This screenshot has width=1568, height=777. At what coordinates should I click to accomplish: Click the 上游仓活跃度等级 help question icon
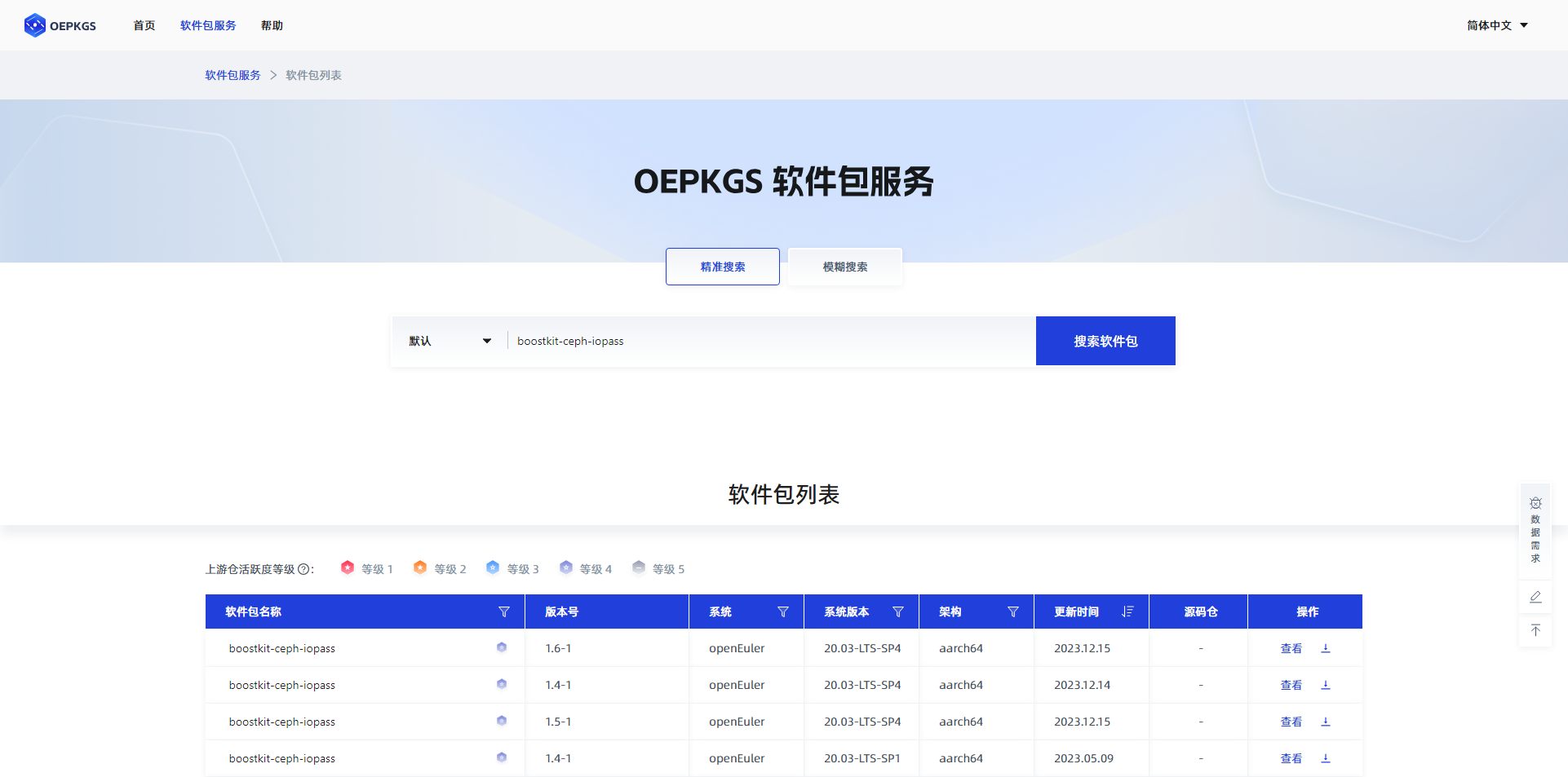click(303, 569)
